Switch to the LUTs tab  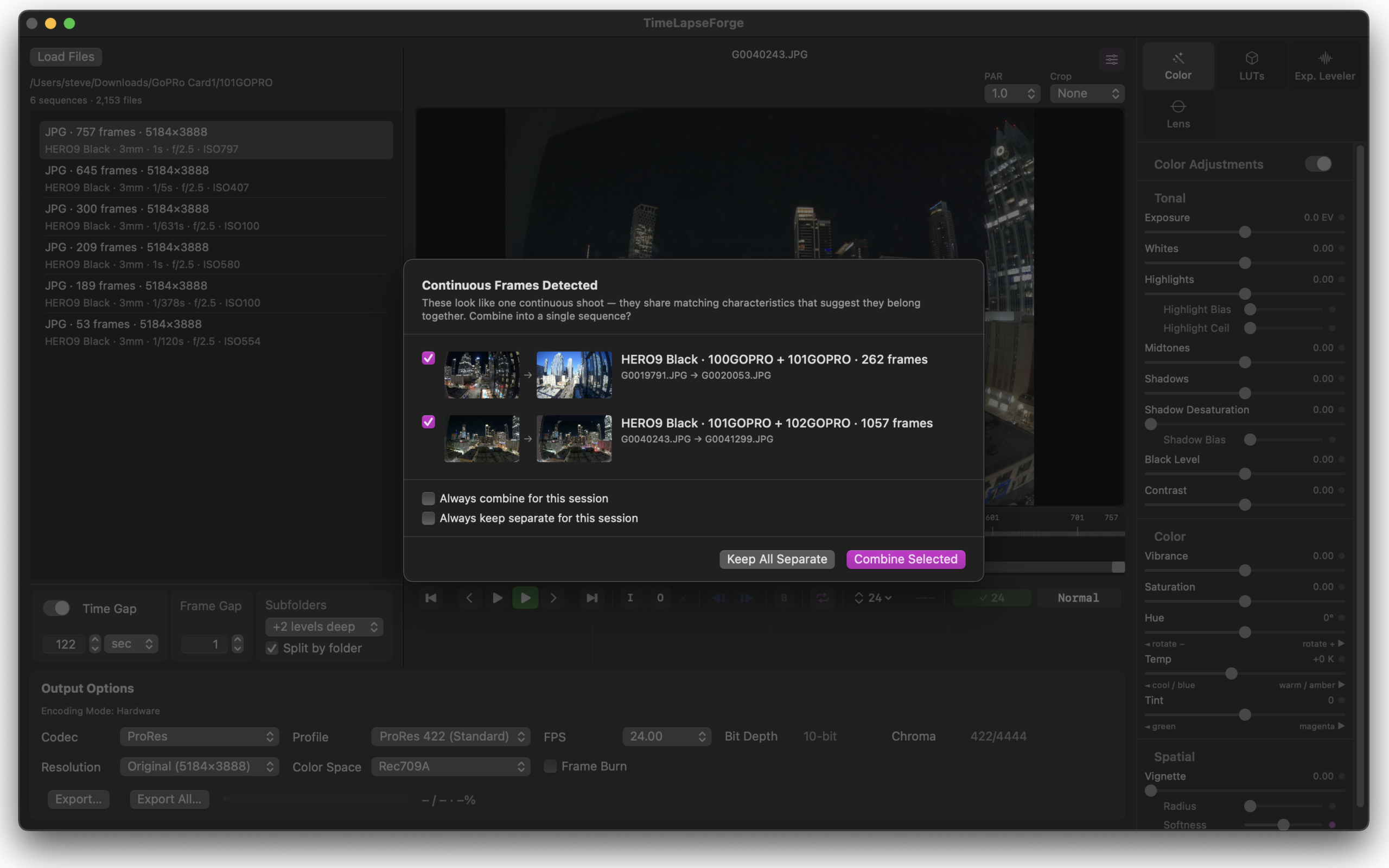coord(1251,66)
